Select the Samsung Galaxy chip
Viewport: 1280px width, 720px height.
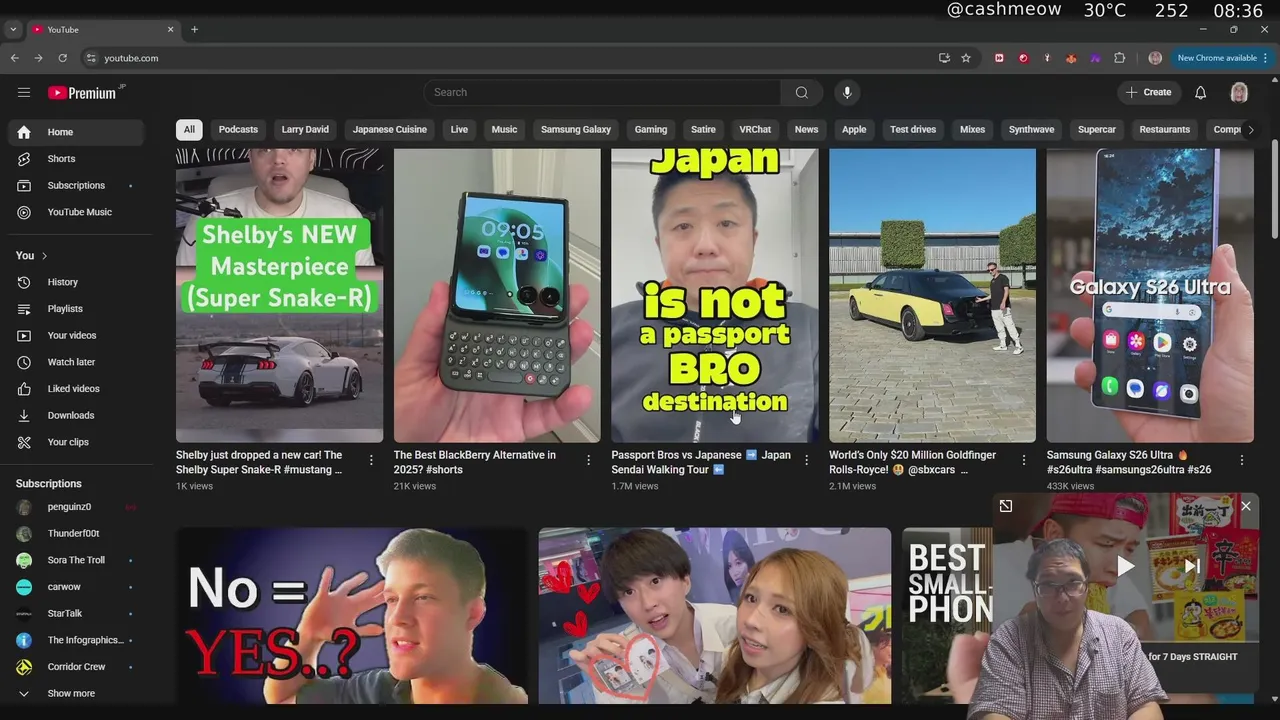click(x=576, y=129)
